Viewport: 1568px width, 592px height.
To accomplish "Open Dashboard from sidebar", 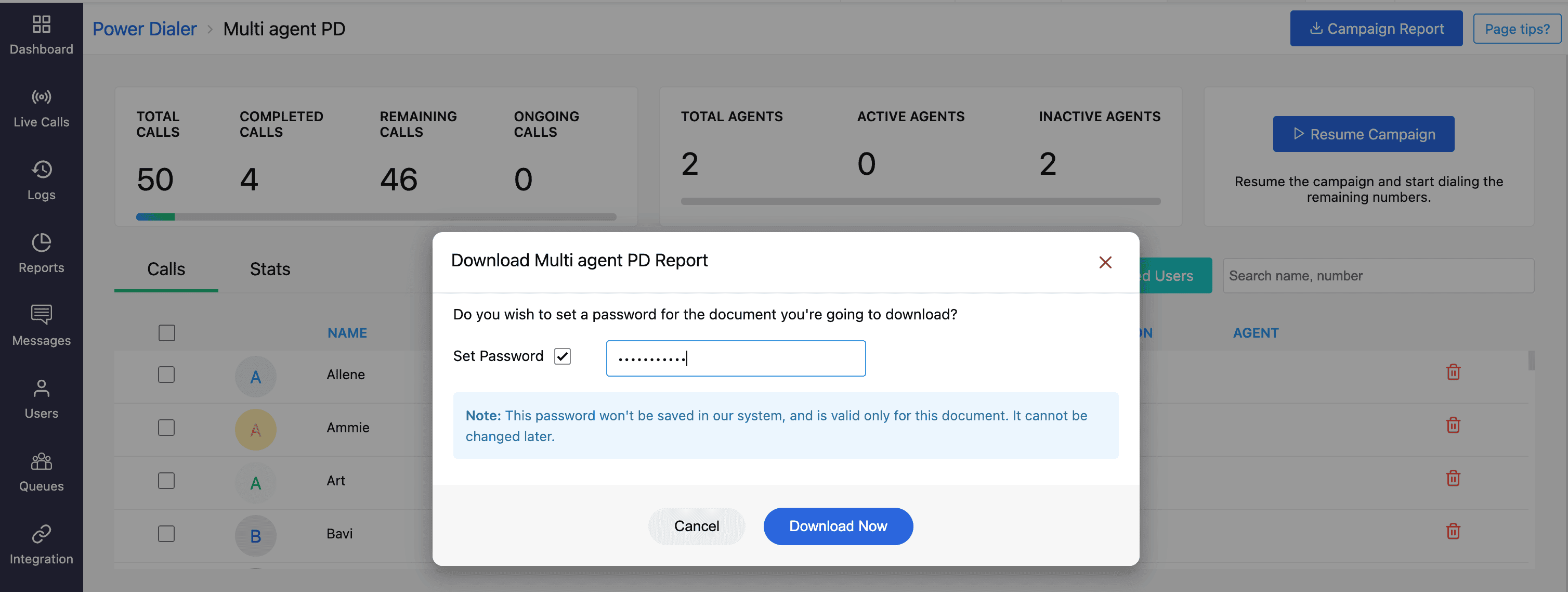I will click(41, 35).
